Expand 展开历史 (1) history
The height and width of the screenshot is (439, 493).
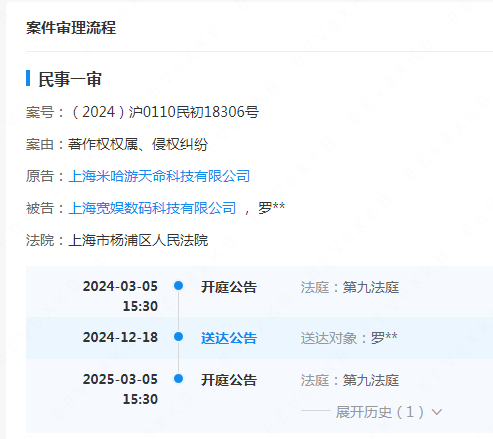[x=380, y=412]
